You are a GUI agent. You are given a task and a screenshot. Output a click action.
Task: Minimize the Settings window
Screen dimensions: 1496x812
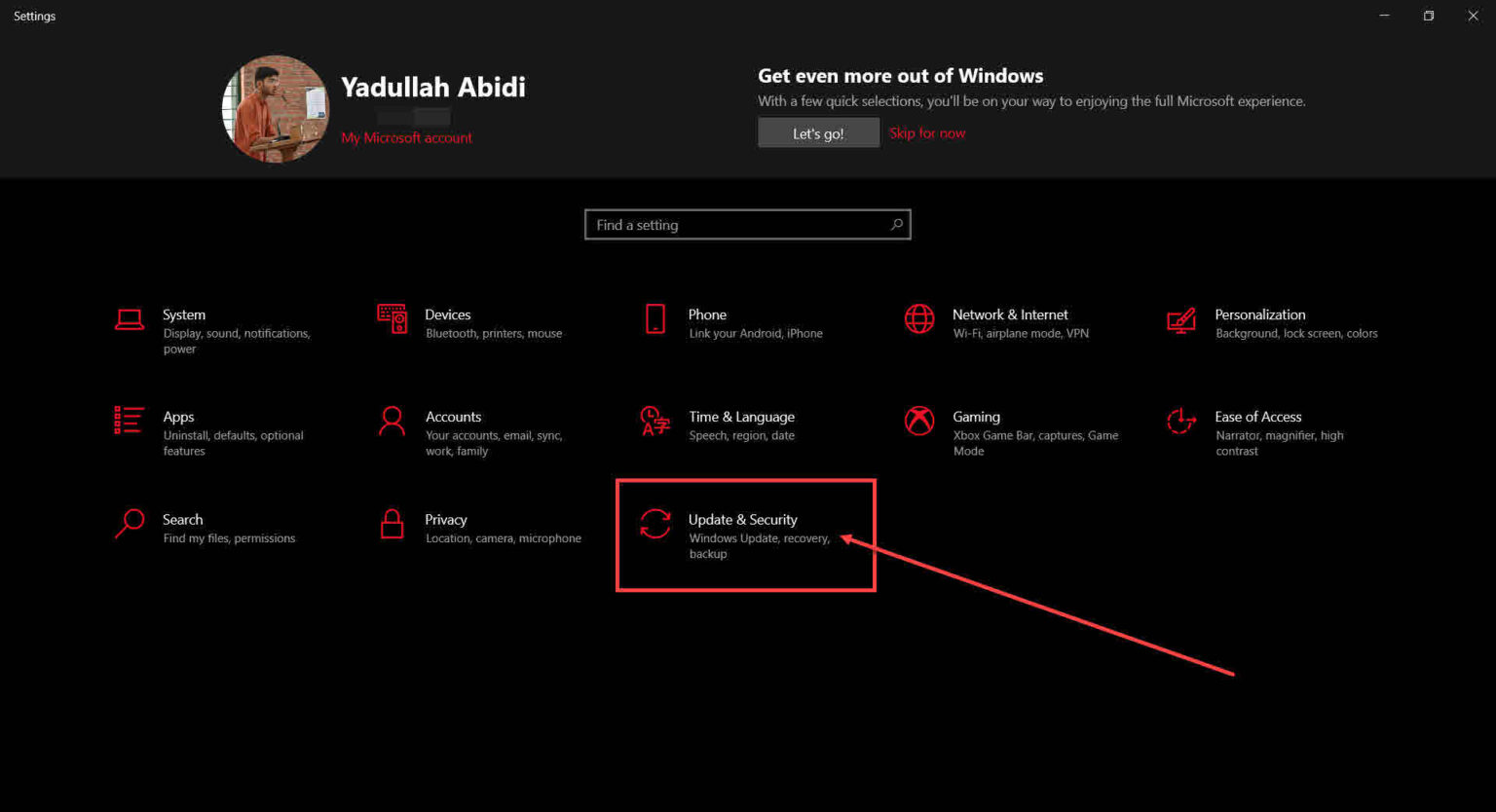(x=1384, y=16)
